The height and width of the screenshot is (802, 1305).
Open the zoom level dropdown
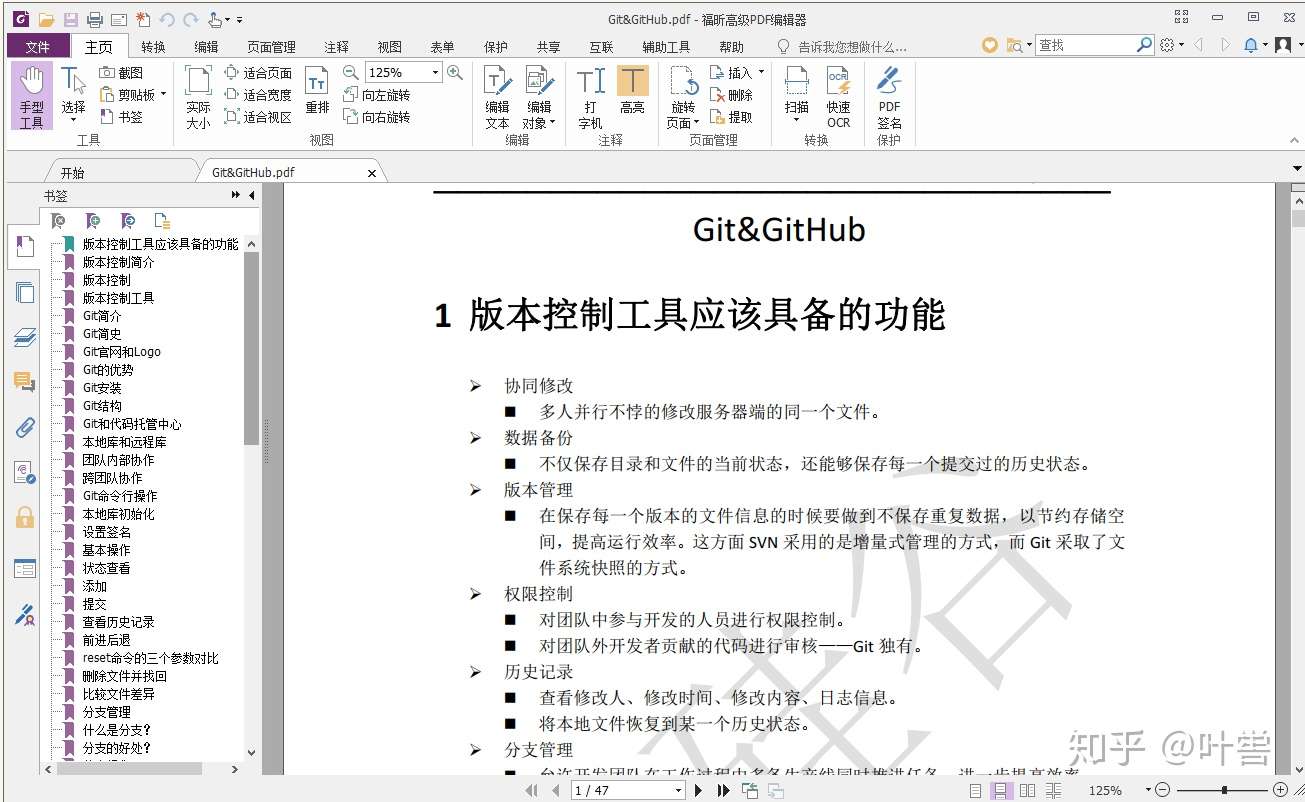[x=433, y=71]
